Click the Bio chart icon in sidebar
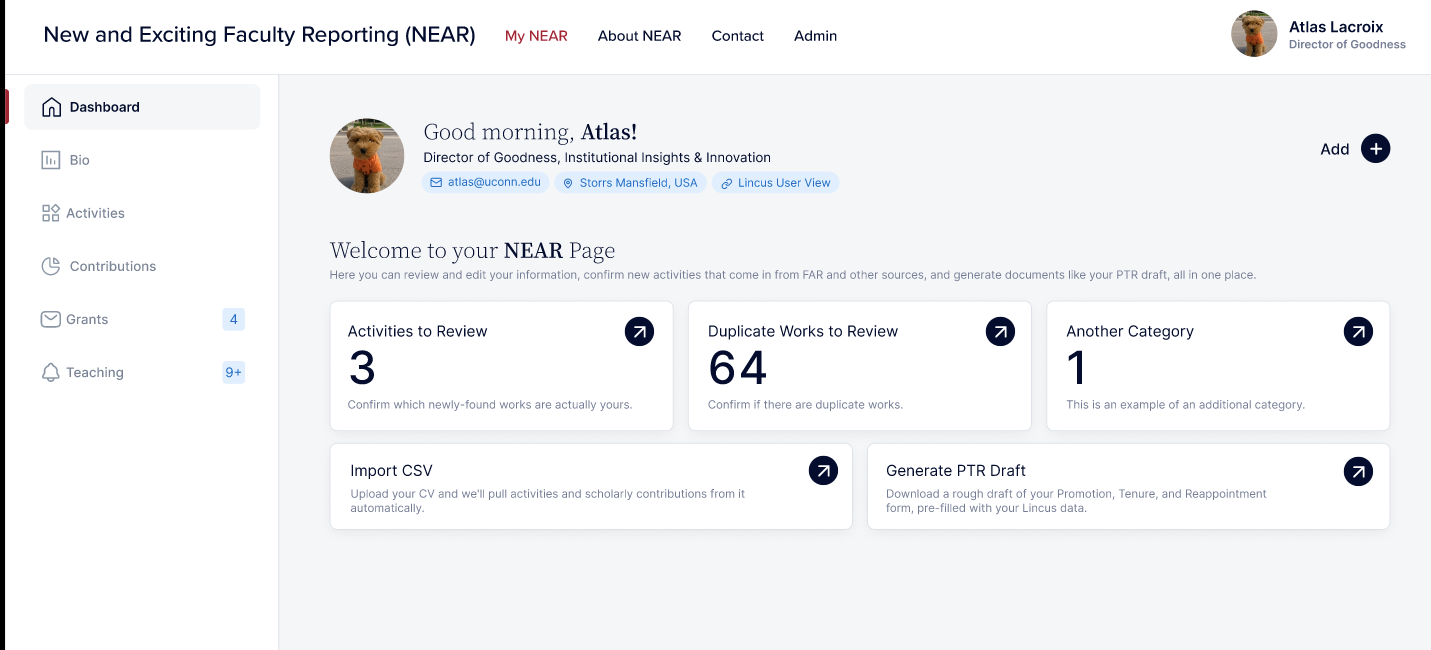 (50, 160)
